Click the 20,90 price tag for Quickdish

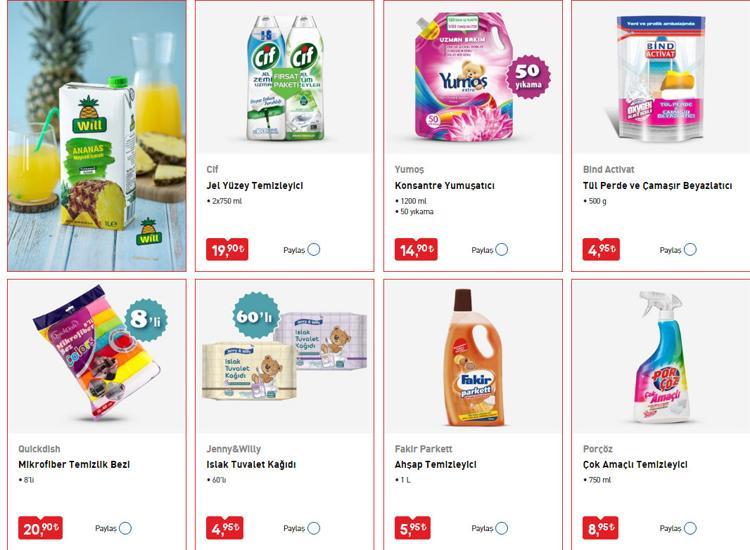(40, 528)
